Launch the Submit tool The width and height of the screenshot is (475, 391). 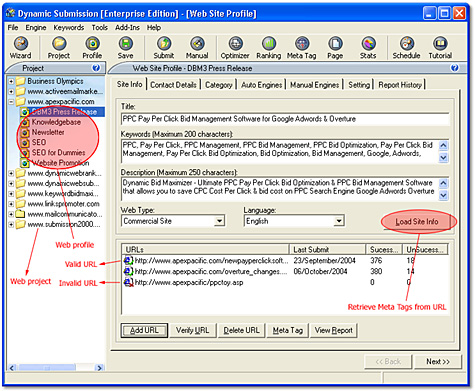coord(164,48)
